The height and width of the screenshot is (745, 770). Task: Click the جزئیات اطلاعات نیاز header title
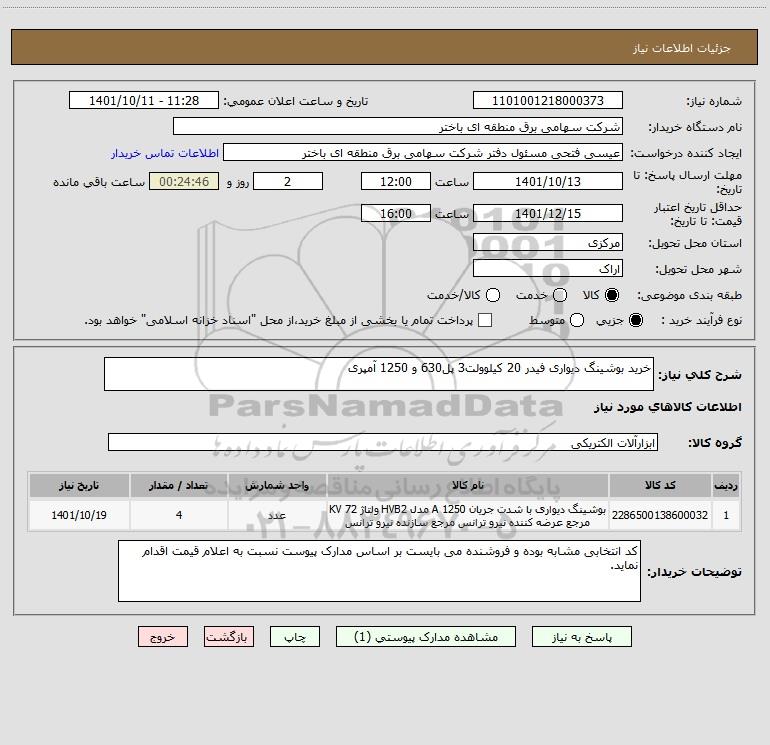(682, 48)
